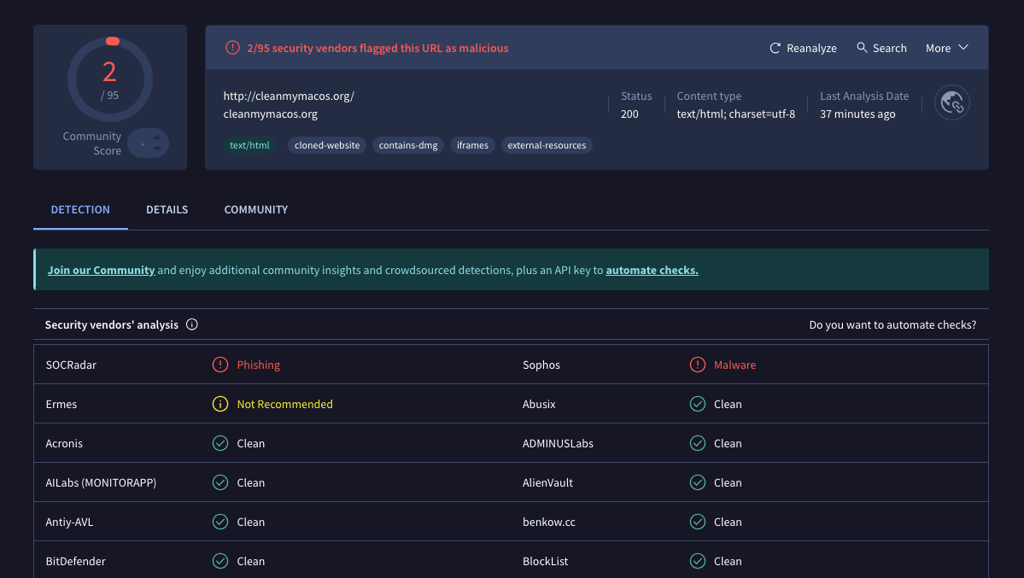The width and height of the screenshot is (1024, 578).
Task: Click the red alert icon in the malicious banner
Action: [x=232, y=48]
